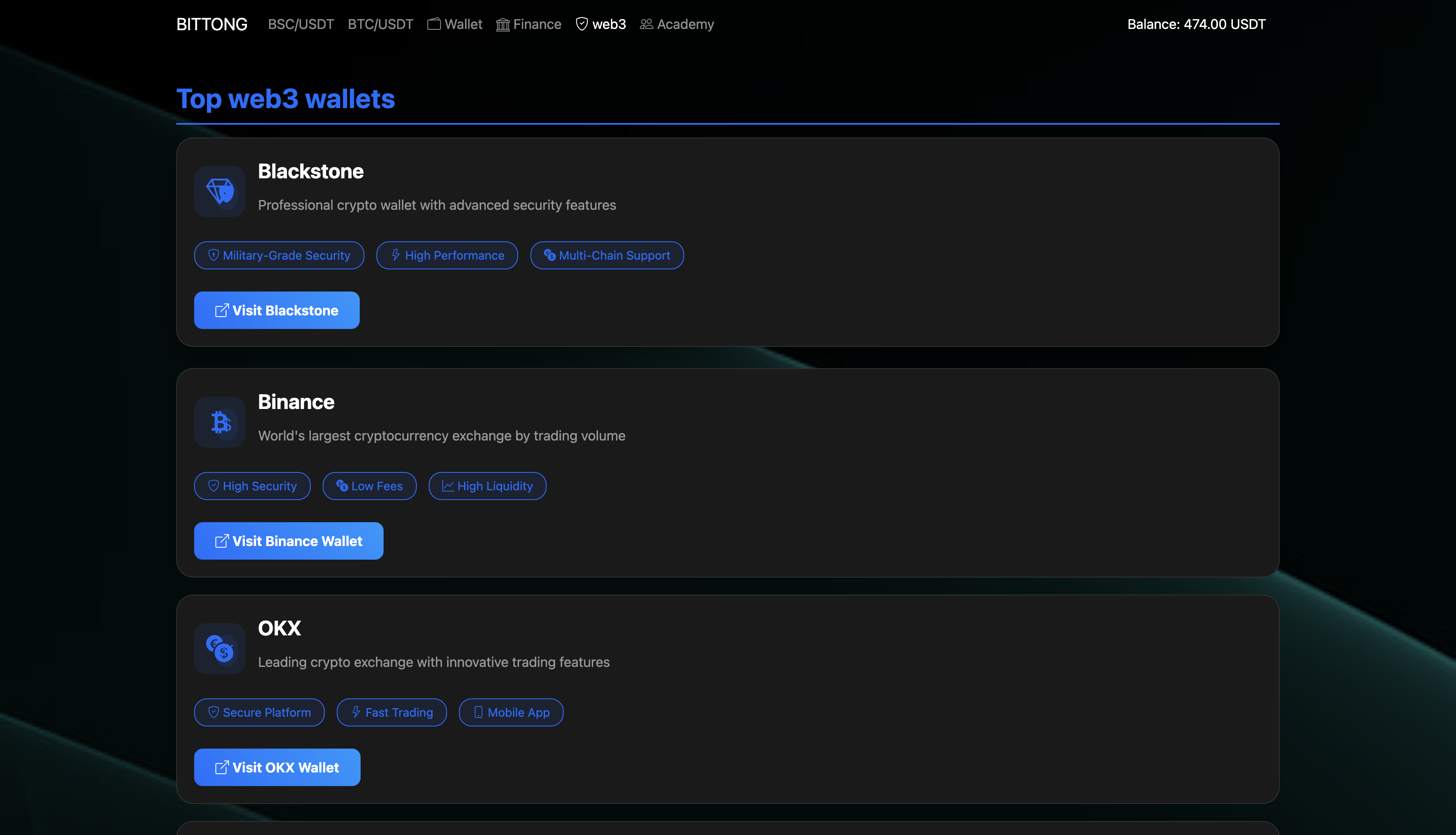Click the web3 shield icon in navbar
This screenshot has height=835, width=1456.
(x=582, y=24)
